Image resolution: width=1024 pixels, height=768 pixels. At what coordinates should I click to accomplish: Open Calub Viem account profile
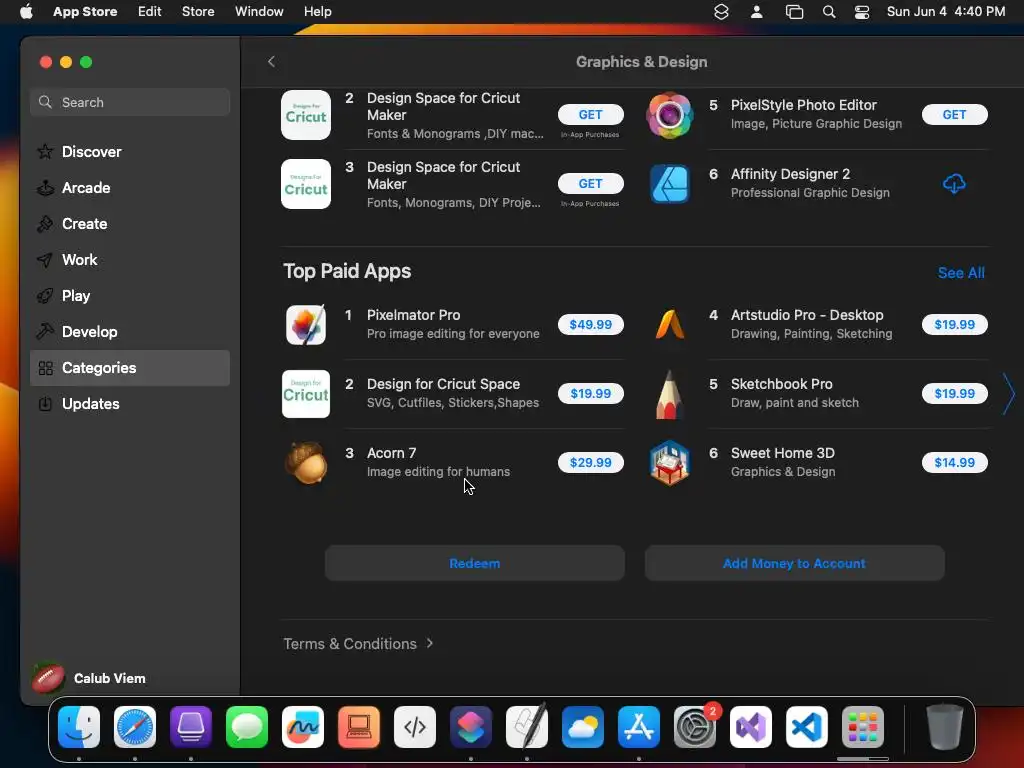tap(91, 678)
